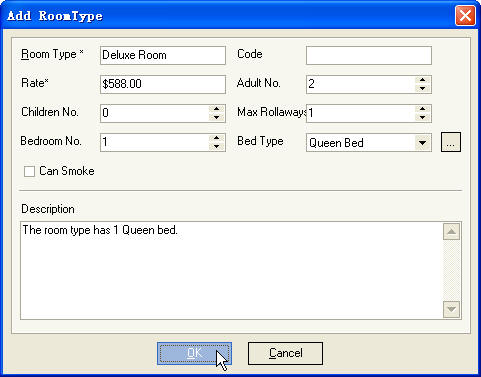The width and height of the screenshot is (481, 377).
Task: Increase Adult No. with up arrow
Action: click(x=422, y=80)
